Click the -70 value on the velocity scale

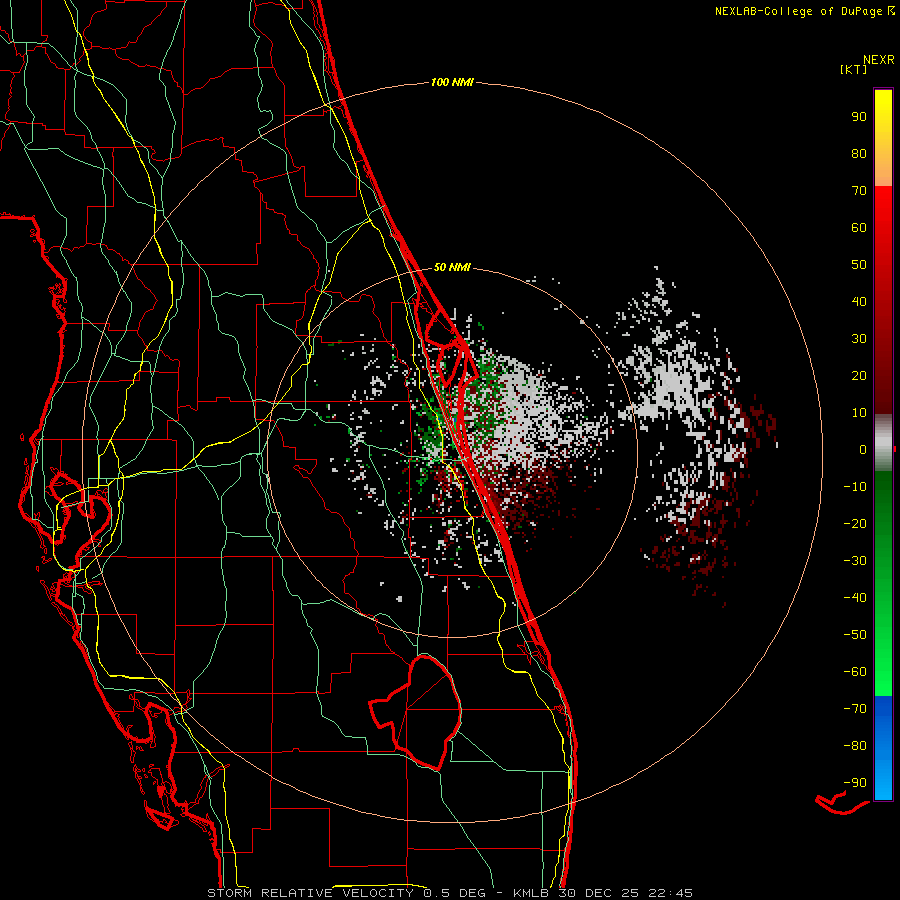pyautogui.click(x=855, y=709)
